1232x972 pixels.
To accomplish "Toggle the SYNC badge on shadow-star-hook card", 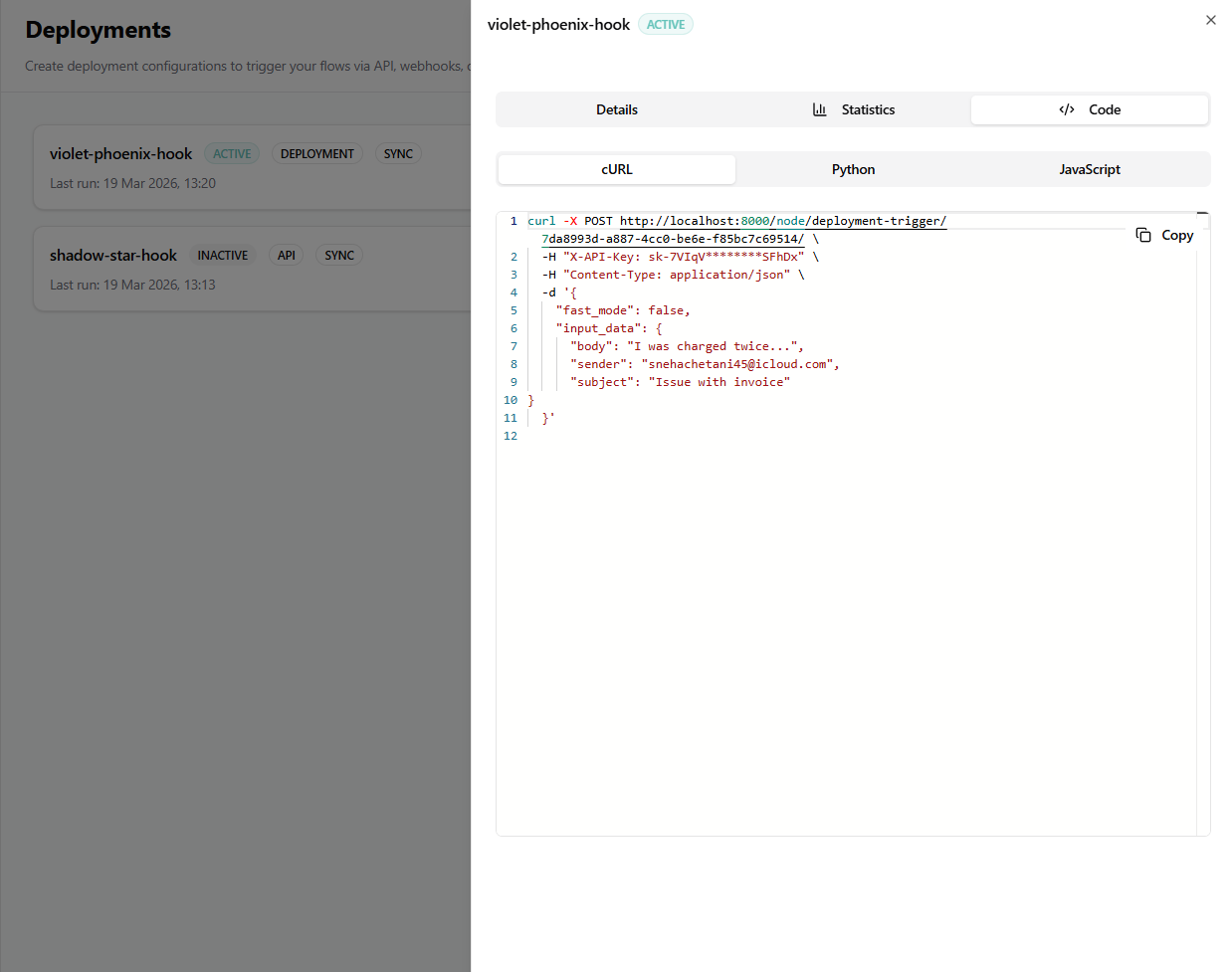I will tap(338, 255).
